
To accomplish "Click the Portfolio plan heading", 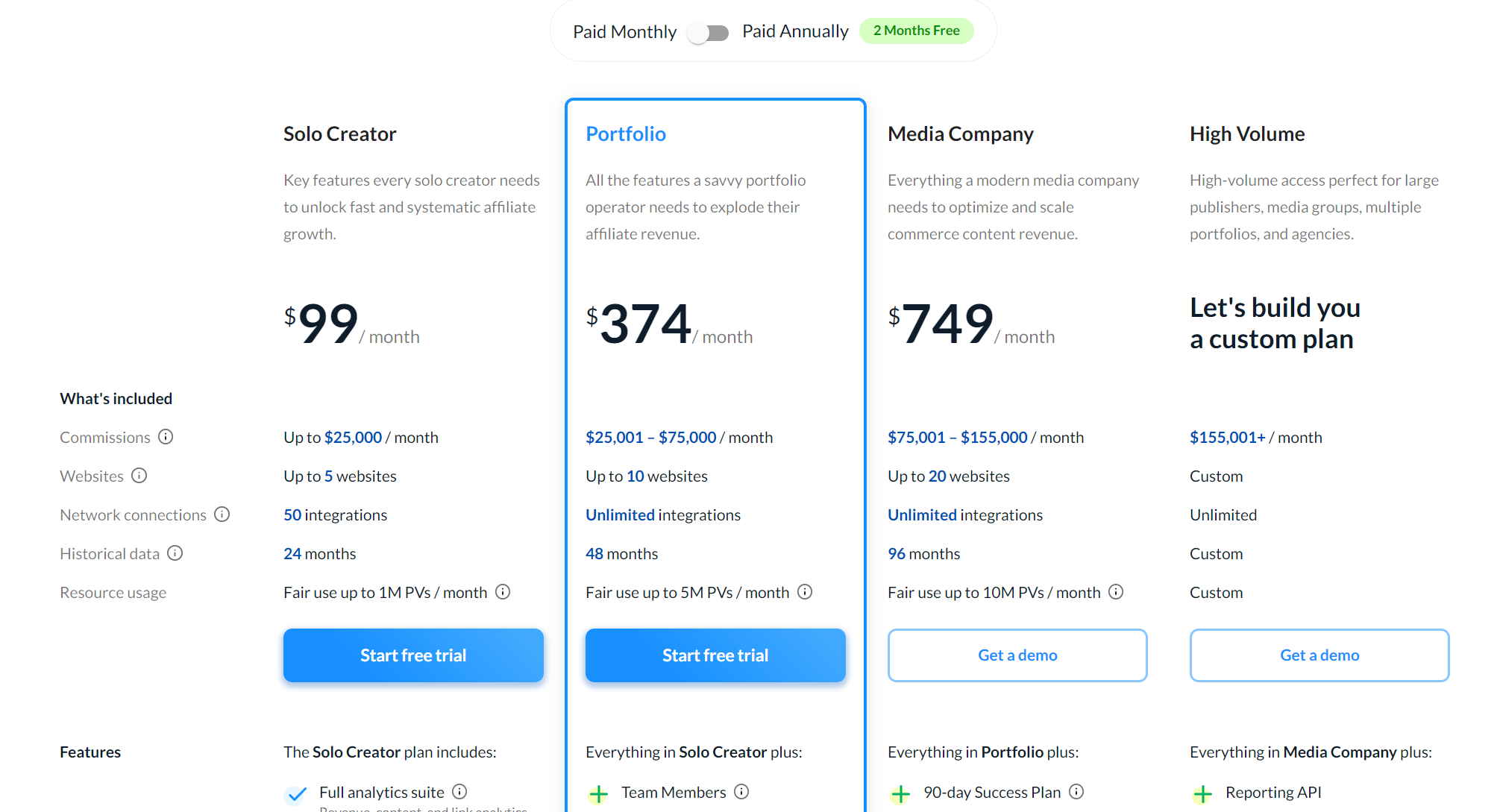I will pos(626,133).
